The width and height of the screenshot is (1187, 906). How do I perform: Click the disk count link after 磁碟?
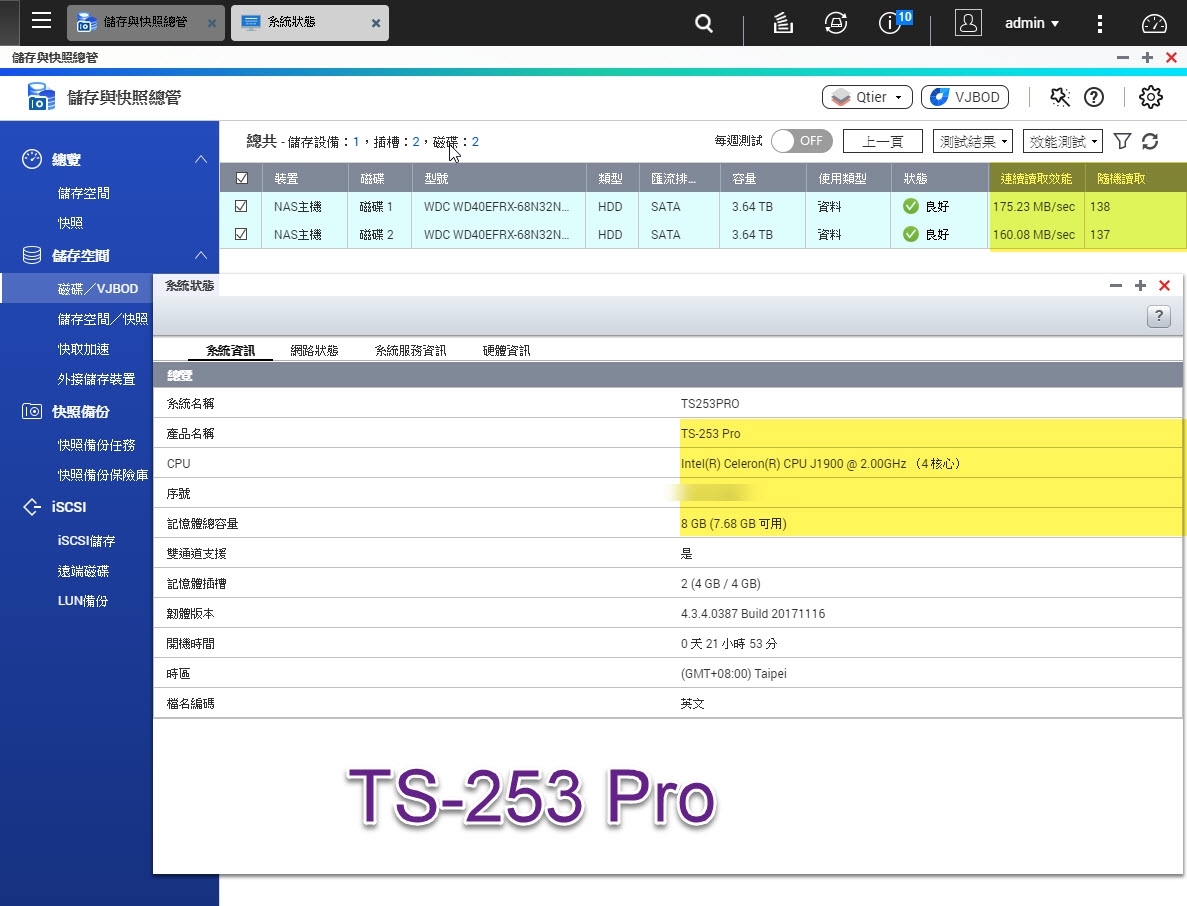475,142
